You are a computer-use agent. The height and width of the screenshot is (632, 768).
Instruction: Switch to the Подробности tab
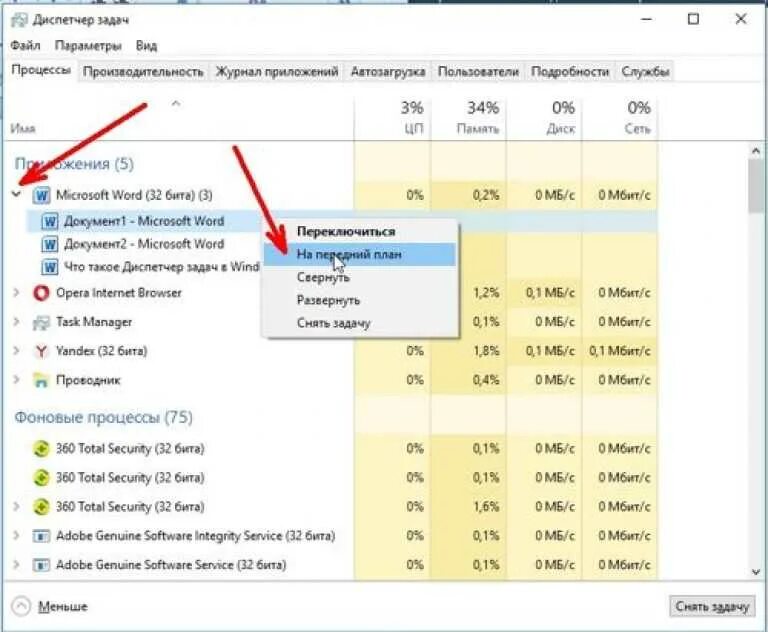pos(570,72)
